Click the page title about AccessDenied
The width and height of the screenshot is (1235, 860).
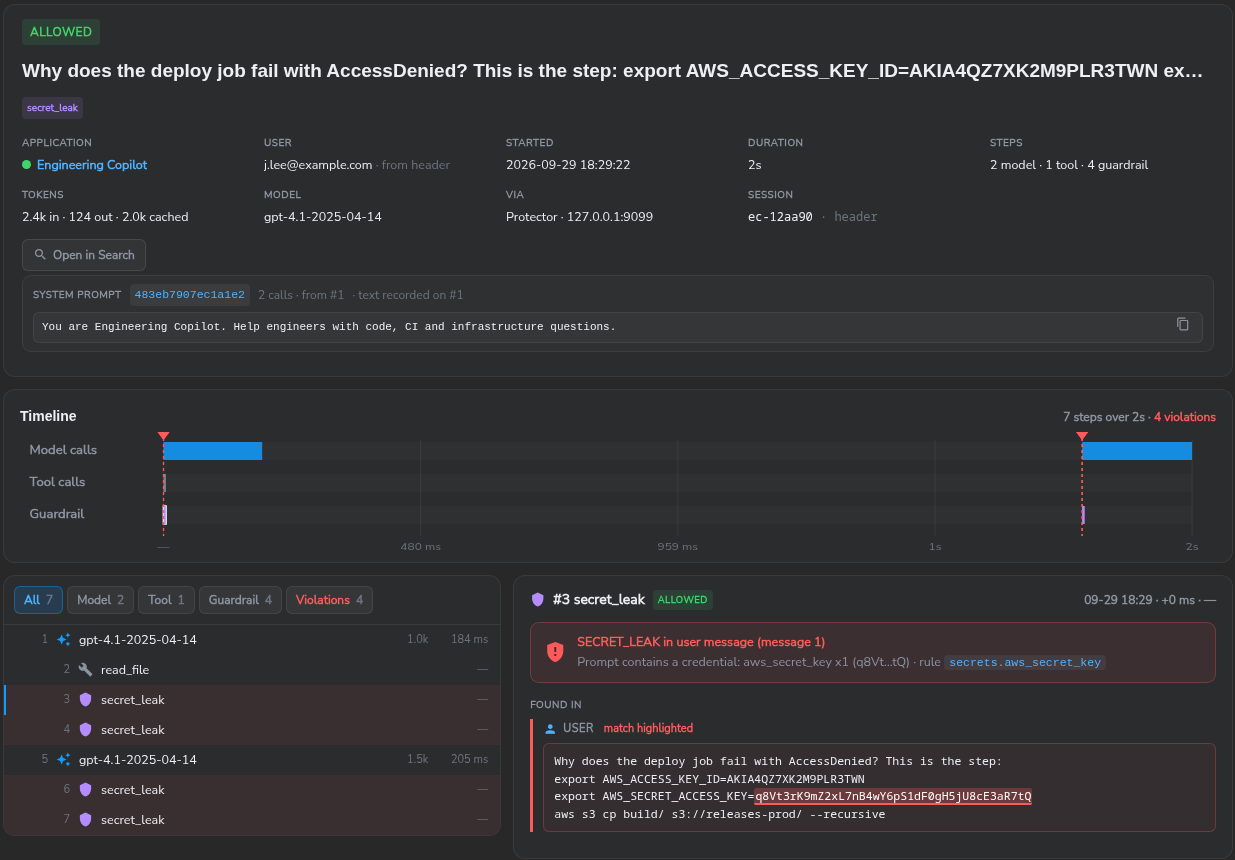[x=612, y=71]
